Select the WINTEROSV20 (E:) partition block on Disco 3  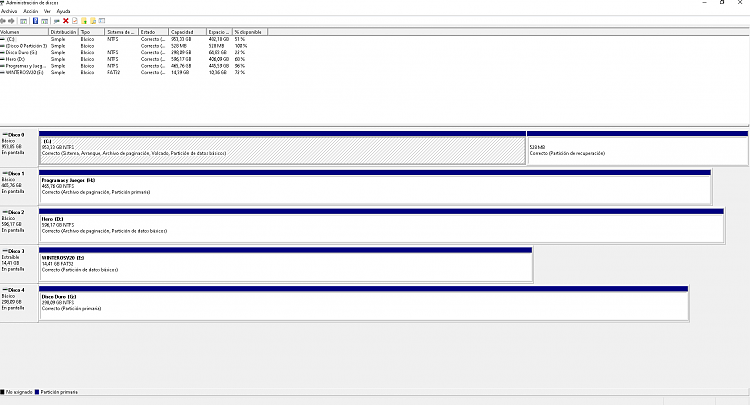coord(286,264)
